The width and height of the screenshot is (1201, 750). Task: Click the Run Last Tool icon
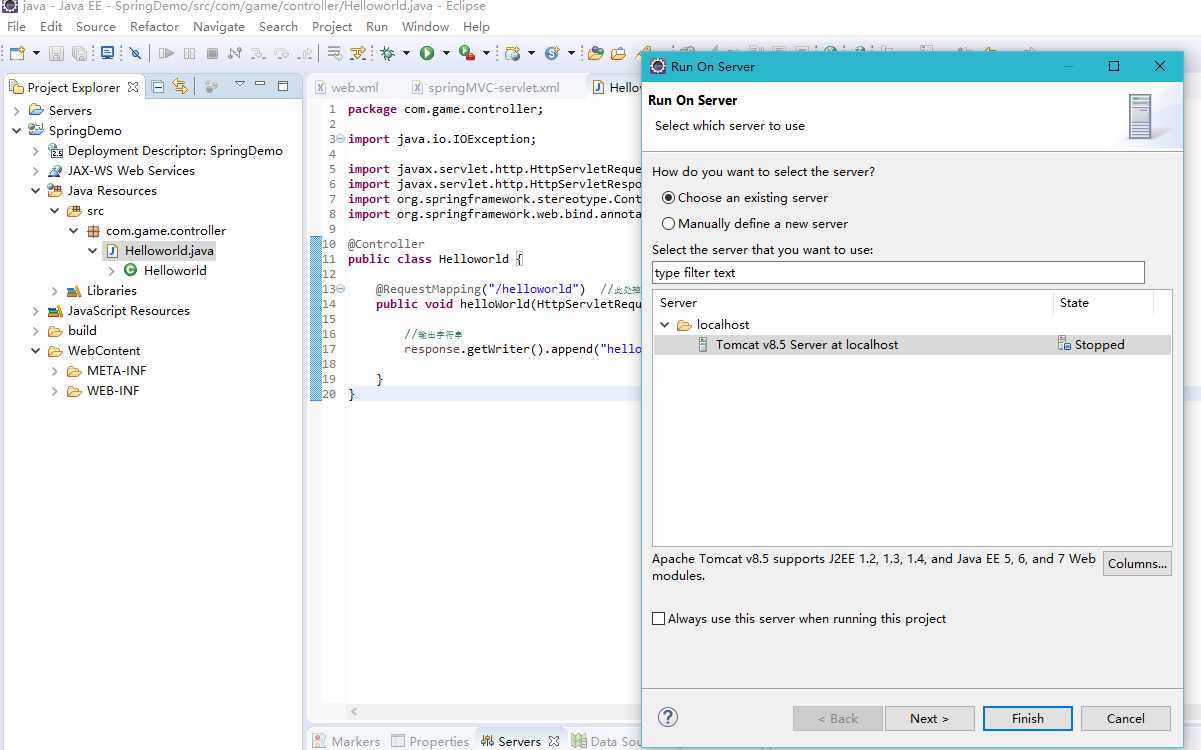click(466, 53)
